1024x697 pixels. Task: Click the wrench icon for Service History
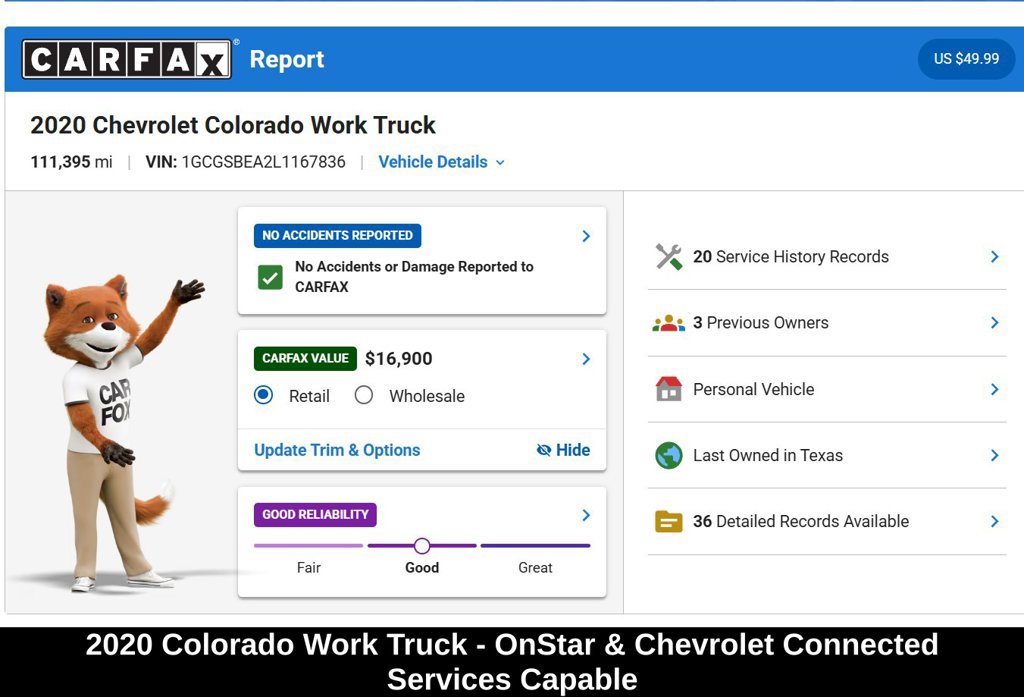click(669, 257)
